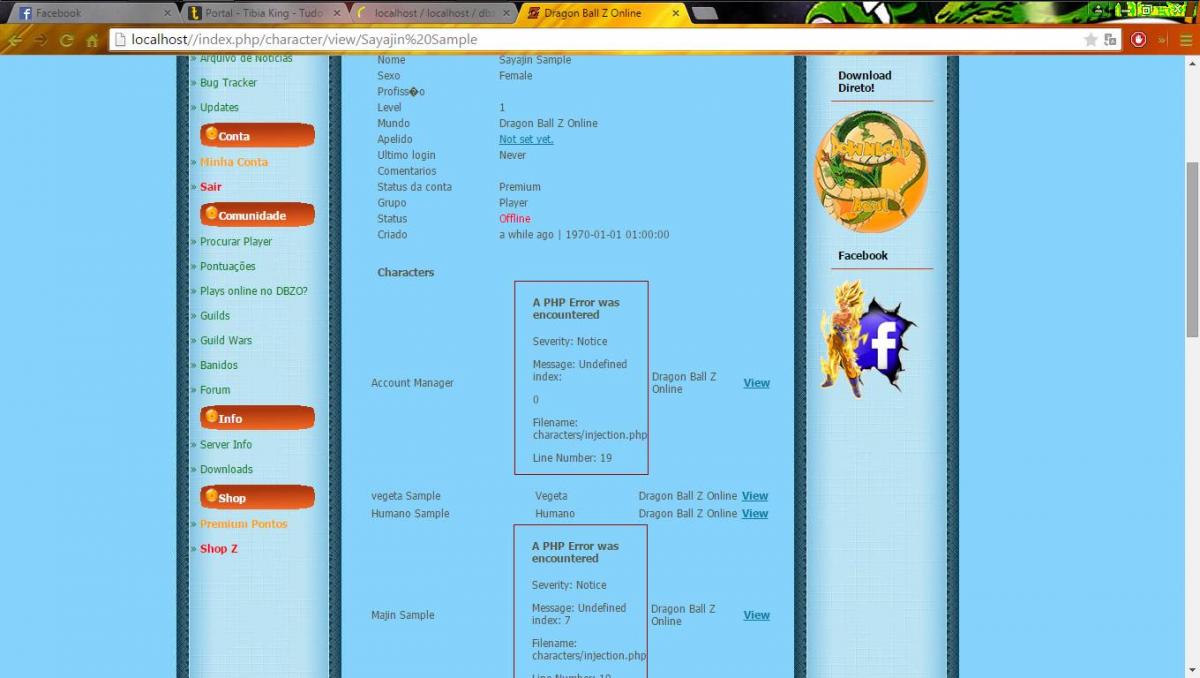This screenshot has width=1200, height=678.
Task: Click the page icon beside the bookmark star
Action: 1110,40
